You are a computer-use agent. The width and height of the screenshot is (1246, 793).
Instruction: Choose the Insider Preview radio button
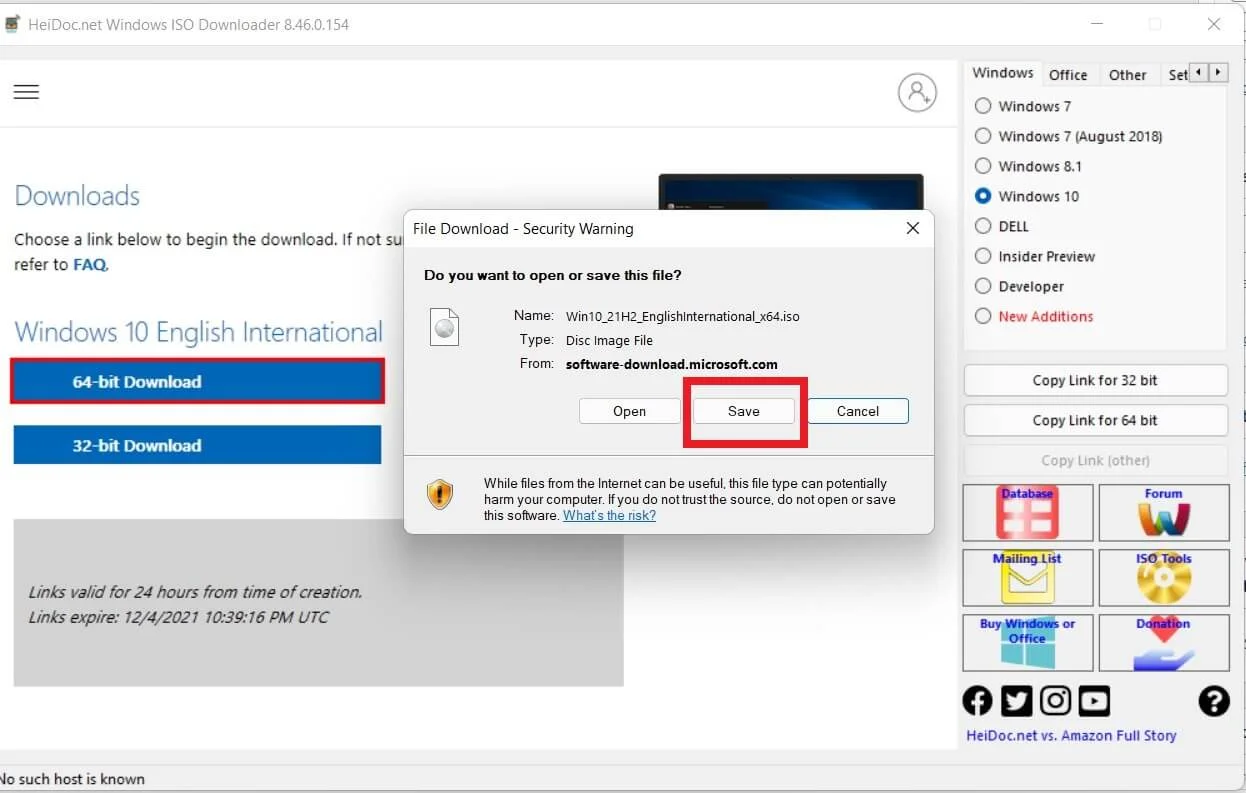(983, 256)
